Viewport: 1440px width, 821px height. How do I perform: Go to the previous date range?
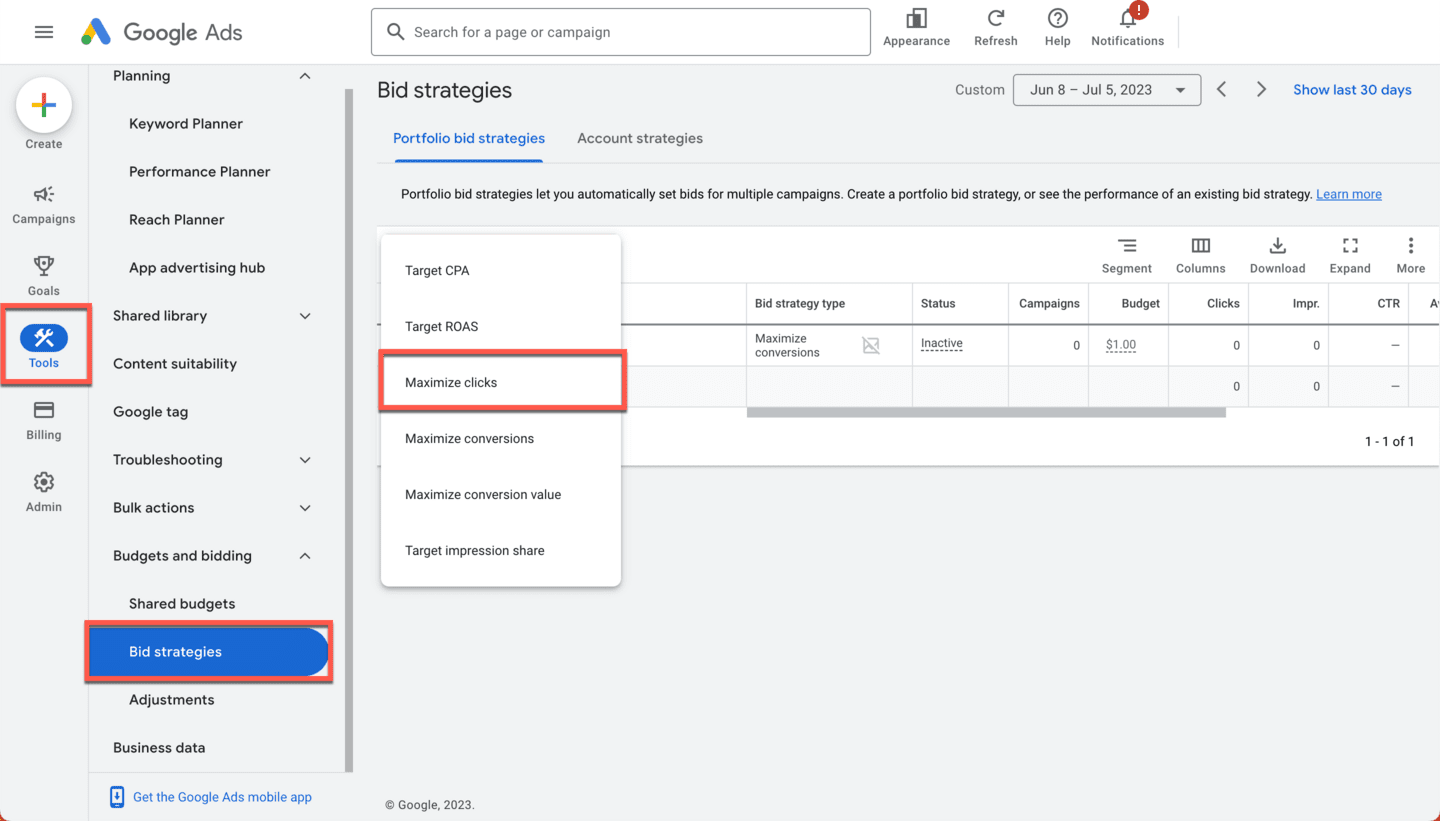coord(1221,89)
